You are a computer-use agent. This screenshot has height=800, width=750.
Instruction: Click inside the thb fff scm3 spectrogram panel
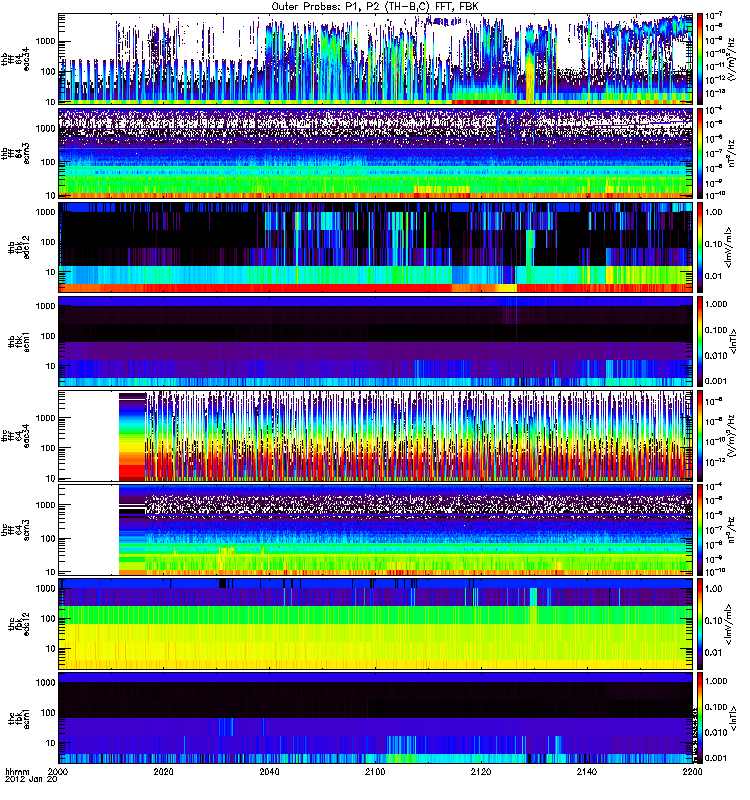[x=376, y=153]
